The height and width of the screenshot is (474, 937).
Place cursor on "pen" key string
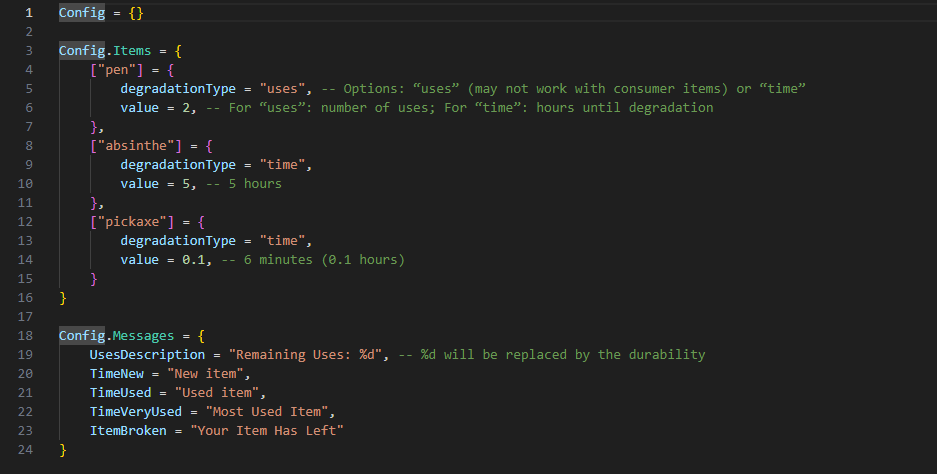click(x=117, y=70)
